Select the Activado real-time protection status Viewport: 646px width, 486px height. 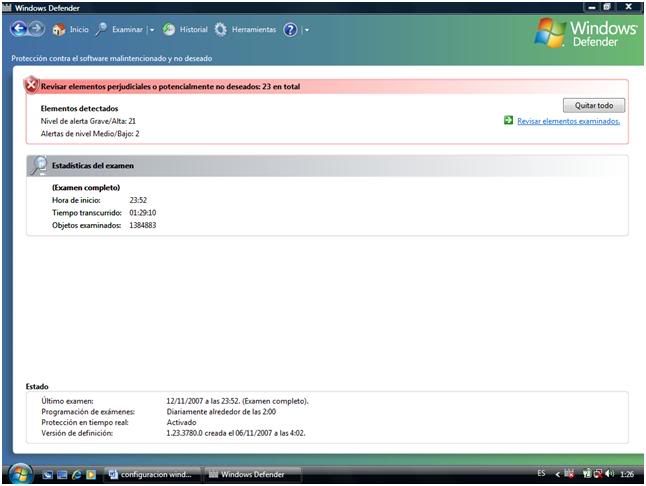click(181, 423)
